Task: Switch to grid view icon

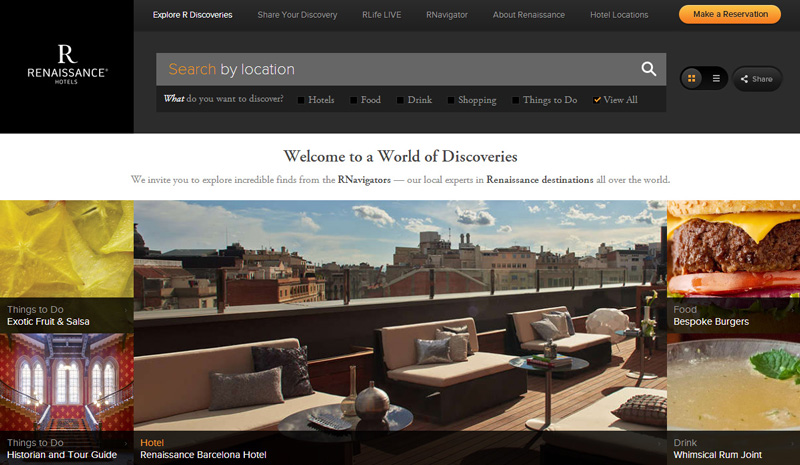Action: 692,79
